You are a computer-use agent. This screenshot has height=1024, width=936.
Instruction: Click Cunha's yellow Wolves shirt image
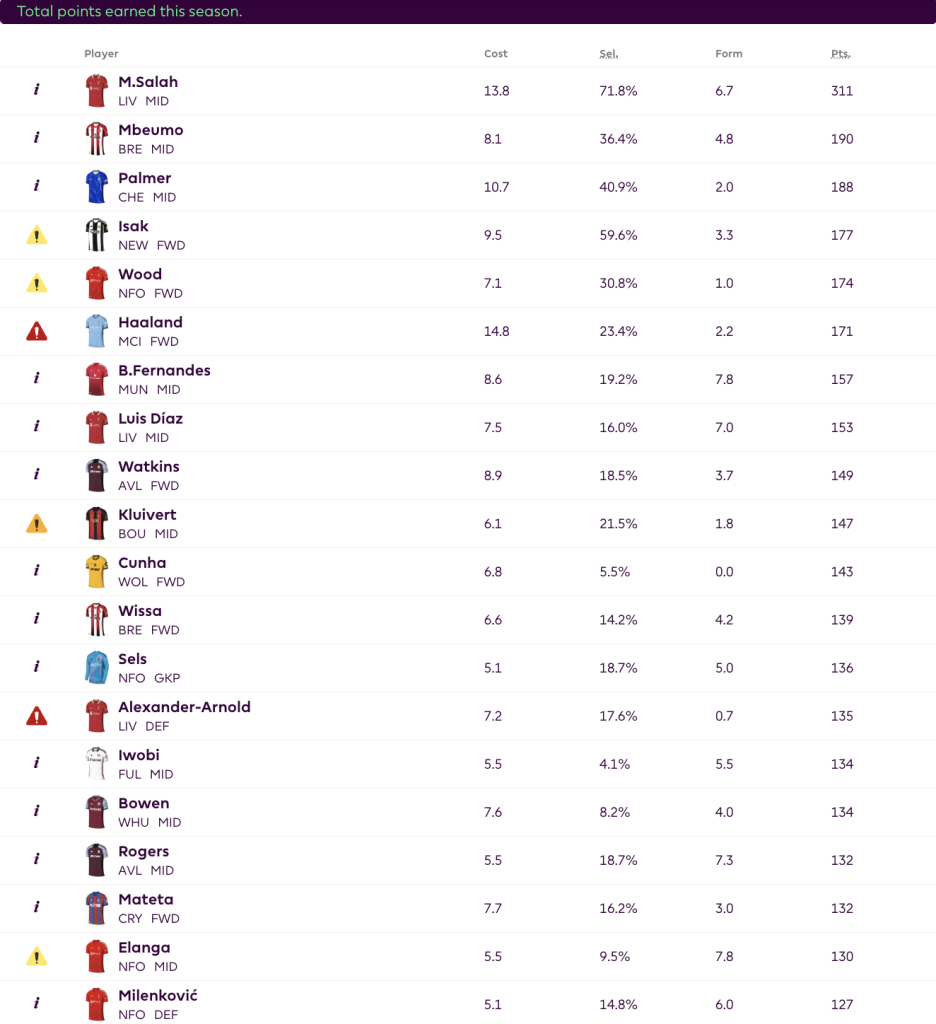[96, 571]
